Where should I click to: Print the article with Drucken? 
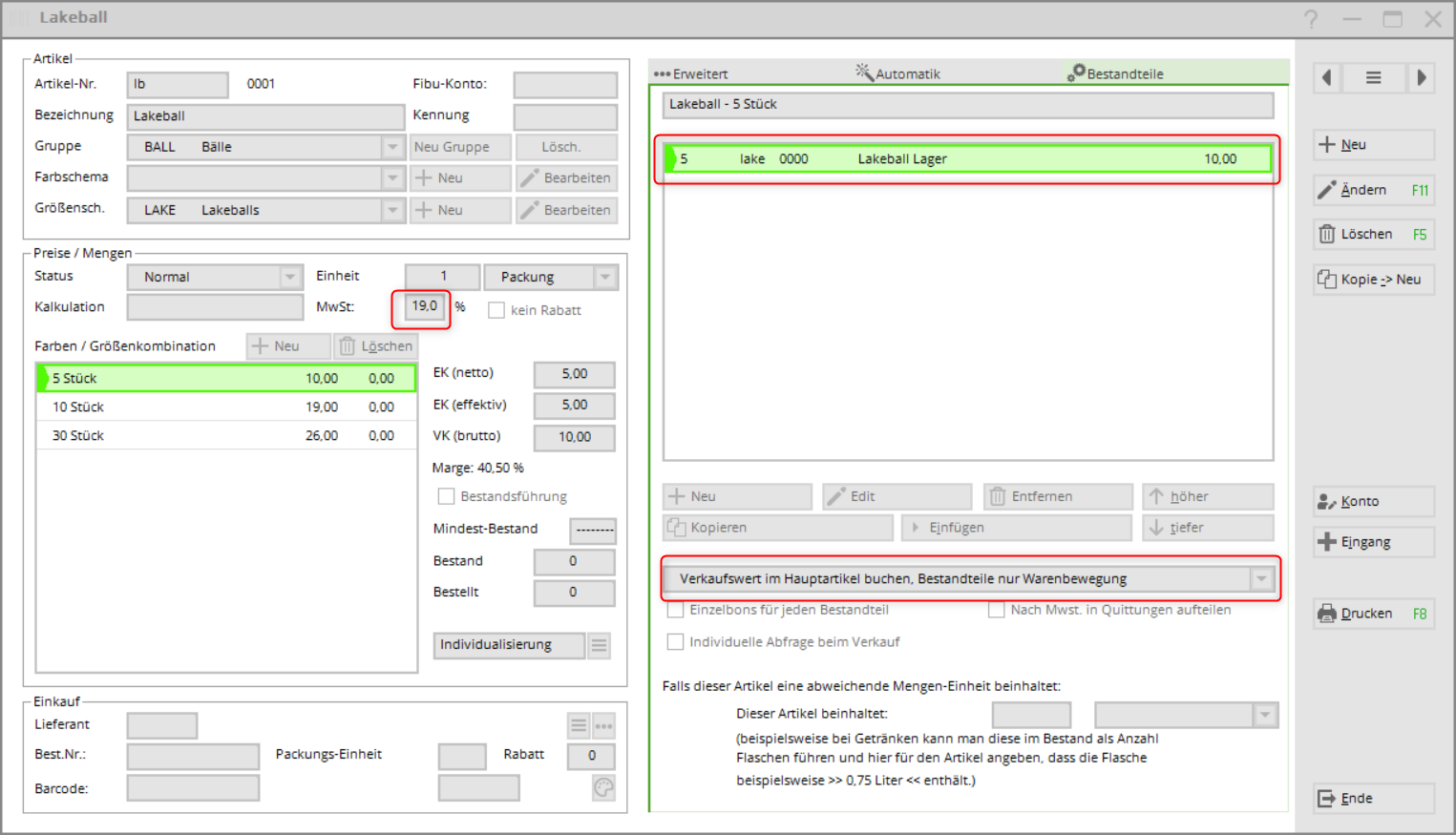point(1373,614)
